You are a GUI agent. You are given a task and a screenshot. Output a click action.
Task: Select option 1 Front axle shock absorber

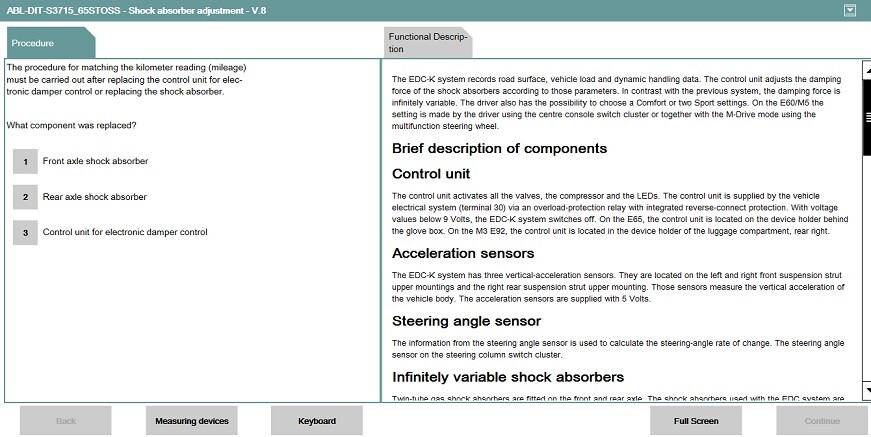26,162
